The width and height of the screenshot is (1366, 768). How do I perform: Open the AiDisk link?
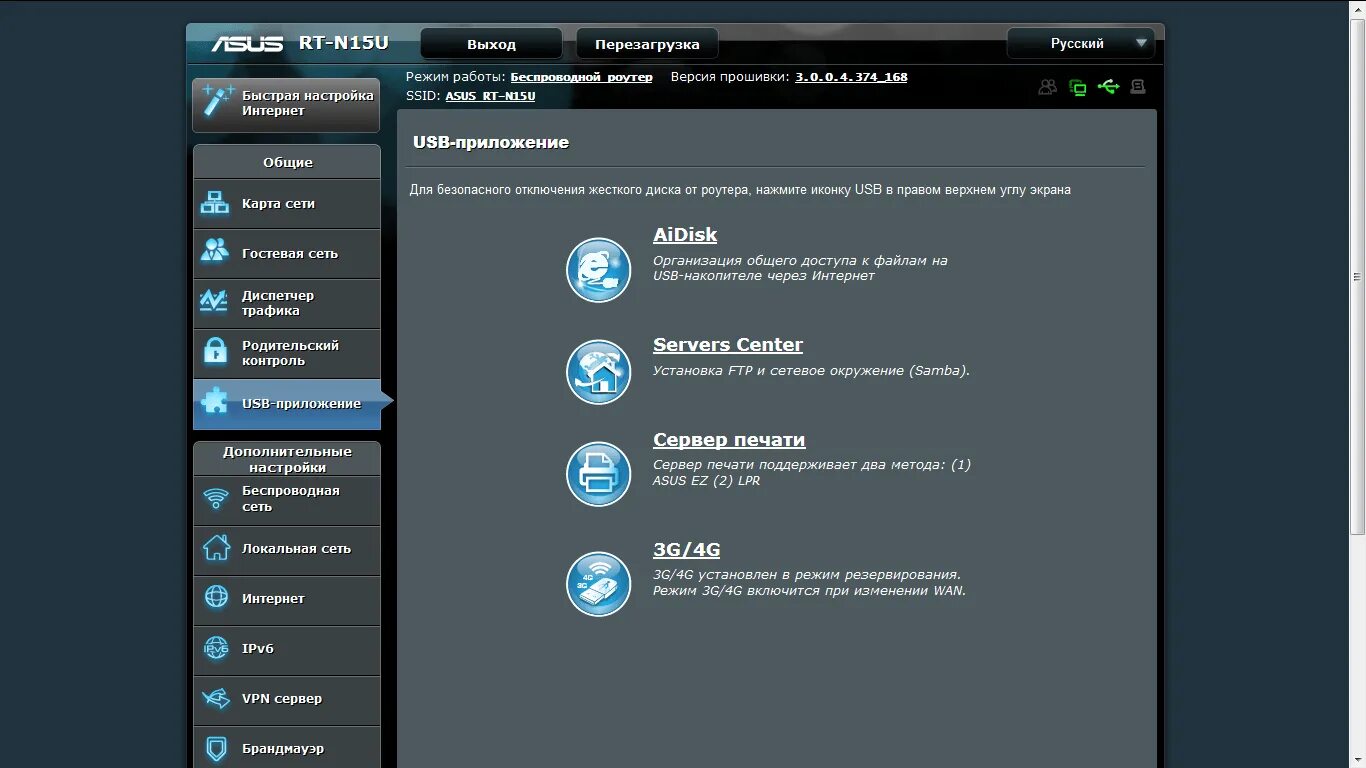685,235
